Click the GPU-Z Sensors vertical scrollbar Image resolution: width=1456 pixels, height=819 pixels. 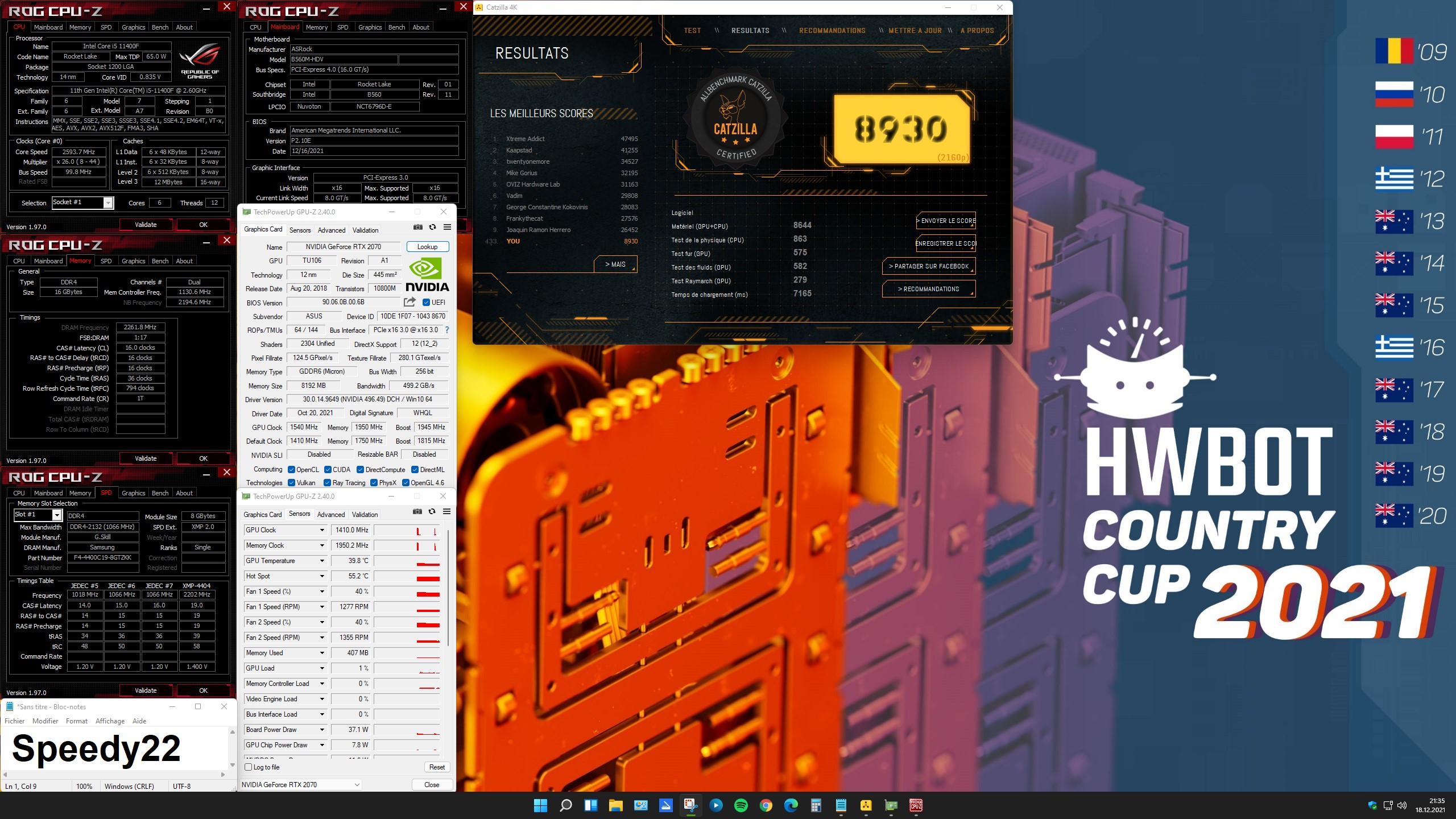click(448, 589)
